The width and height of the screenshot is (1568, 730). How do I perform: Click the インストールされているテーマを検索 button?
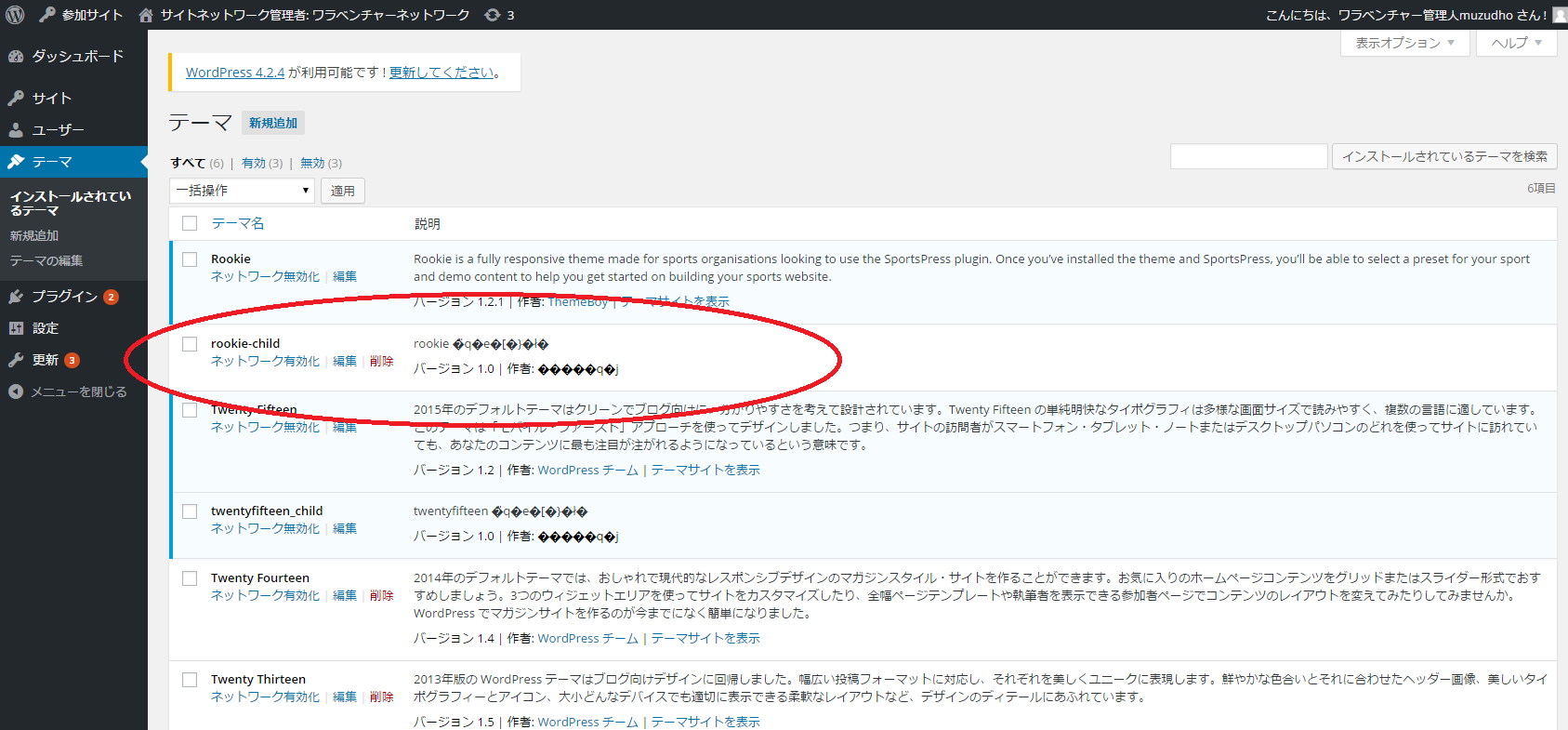1444,156
